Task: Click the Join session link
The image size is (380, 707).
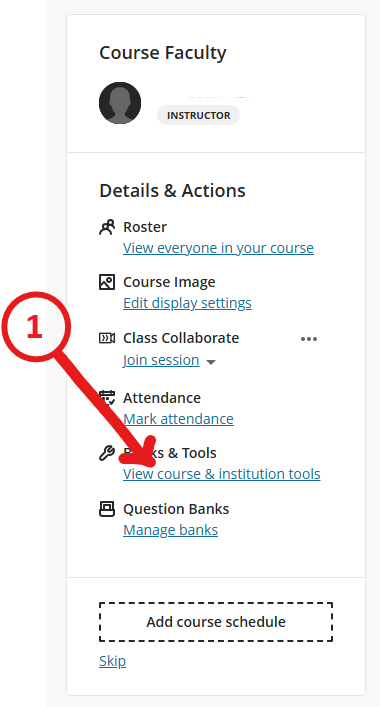Action: tap(161, 360)
